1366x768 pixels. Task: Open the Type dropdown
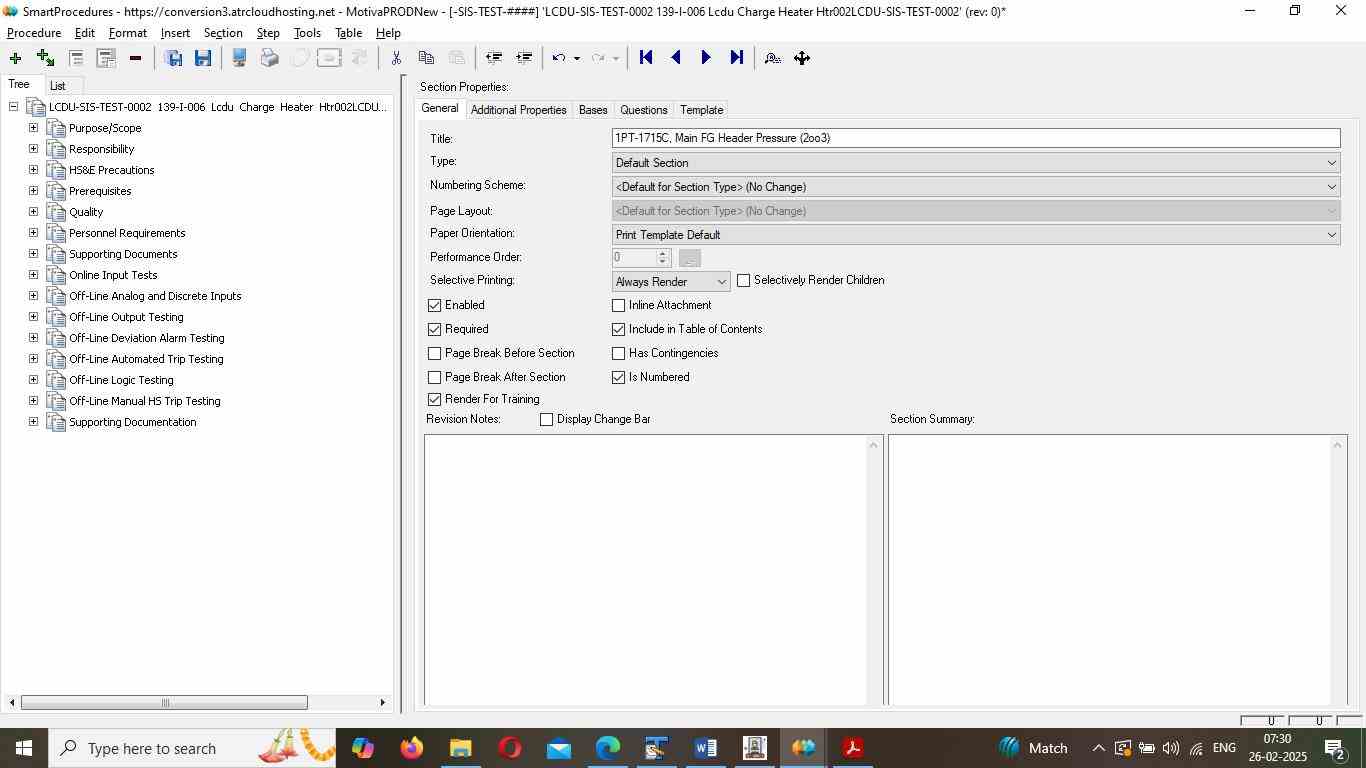click(x=976, y=163)
